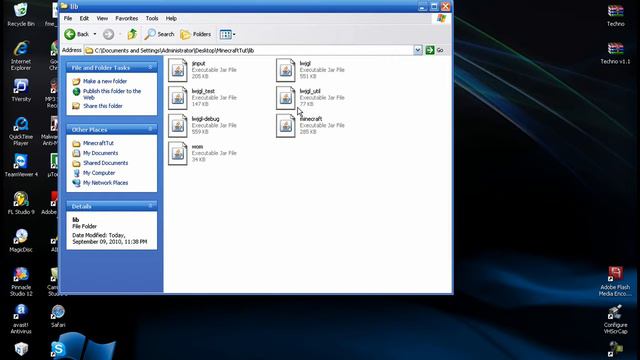The image size is (640, 360).
Task: Click Share this folder
Action: pyautogui.click(x=103, y=106)
